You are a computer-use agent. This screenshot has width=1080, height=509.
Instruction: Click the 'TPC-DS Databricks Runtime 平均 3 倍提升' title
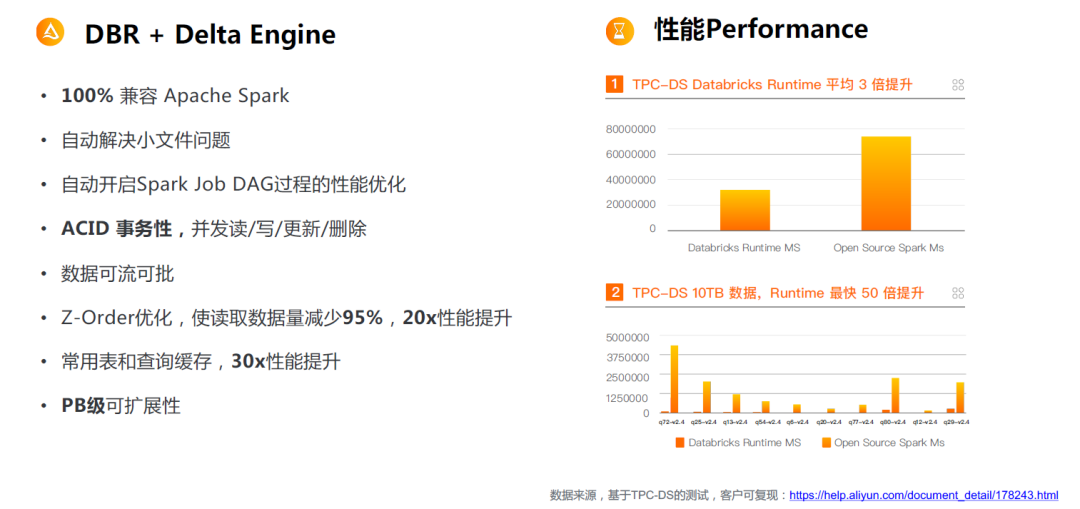pyautogui.click(x=772, y=85)
